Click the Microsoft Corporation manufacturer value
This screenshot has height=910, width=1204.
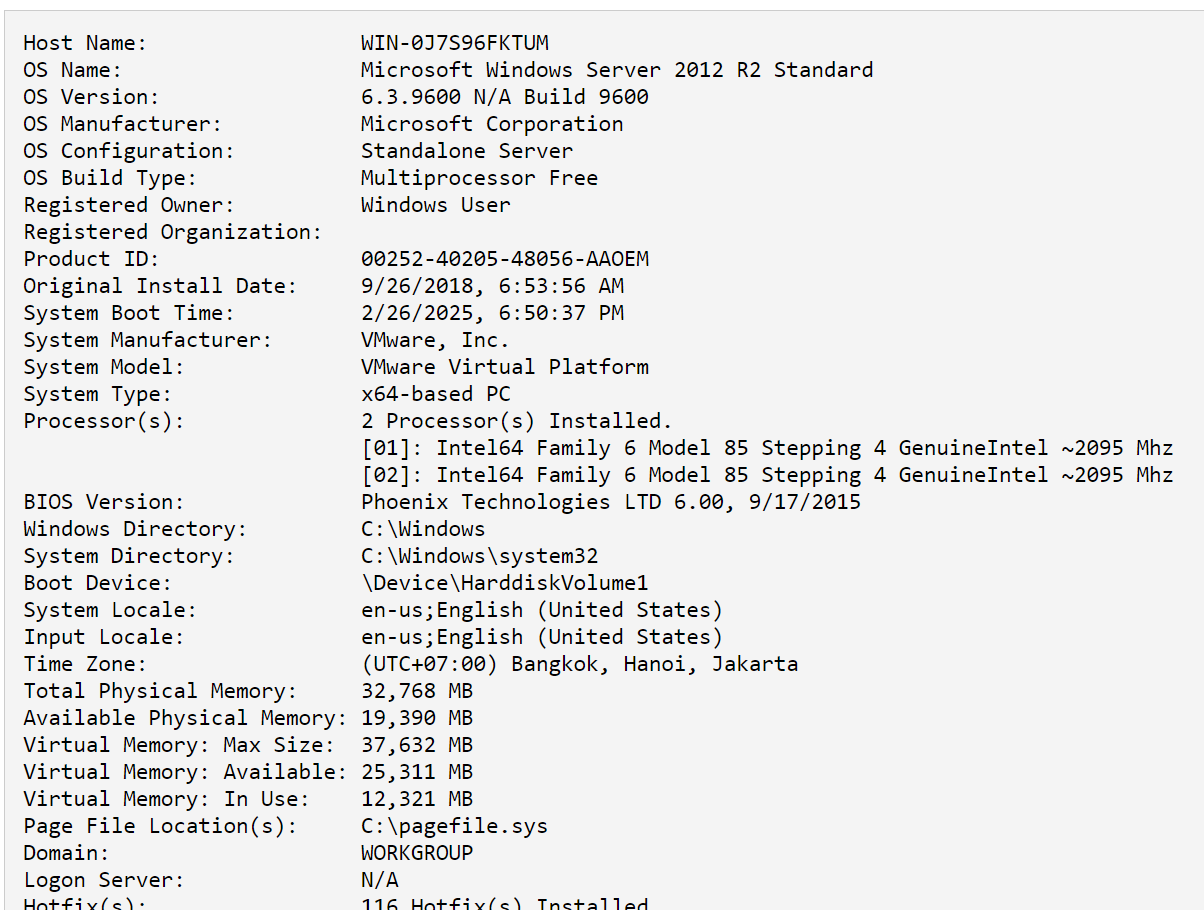point(491,124)
